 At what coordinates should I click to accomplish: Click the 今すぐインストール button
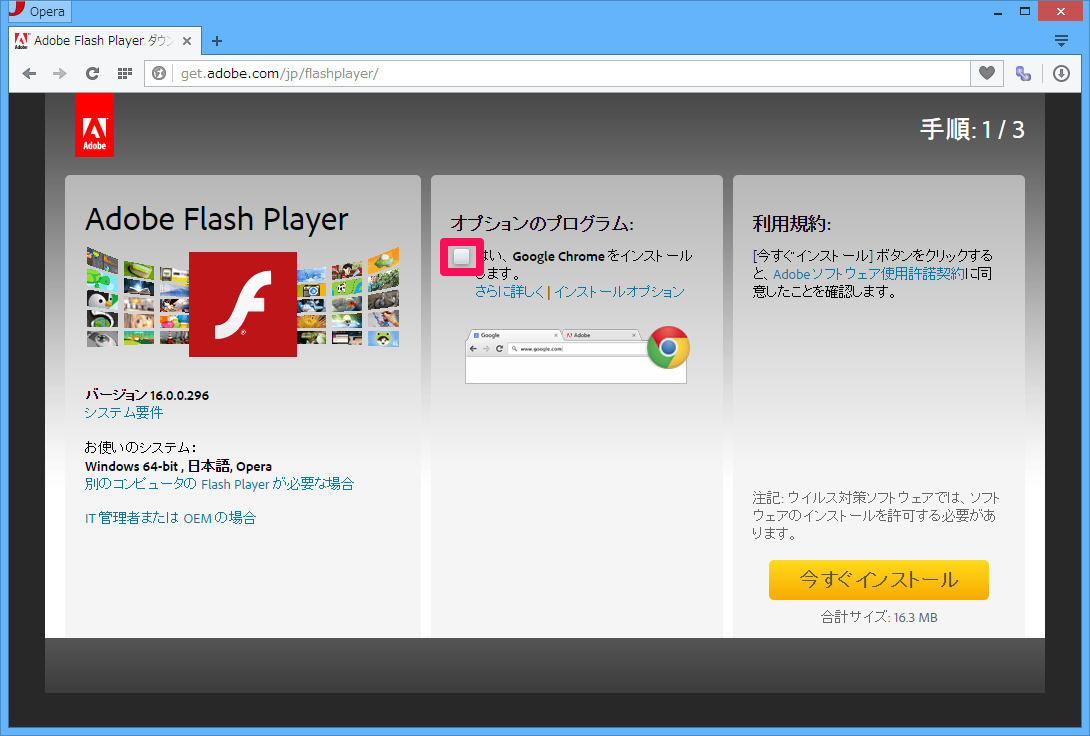878,580
